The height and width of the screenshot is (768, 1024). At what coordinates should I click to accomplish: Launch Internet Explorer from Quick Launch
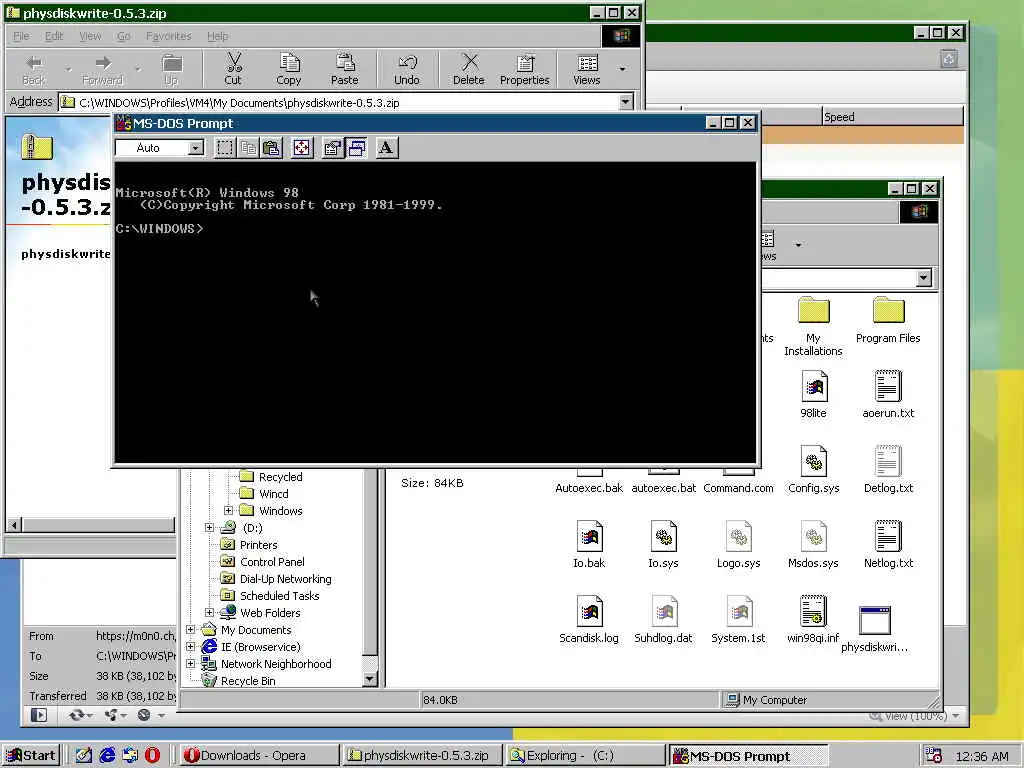pyautogui.click(x=106, y=755)
